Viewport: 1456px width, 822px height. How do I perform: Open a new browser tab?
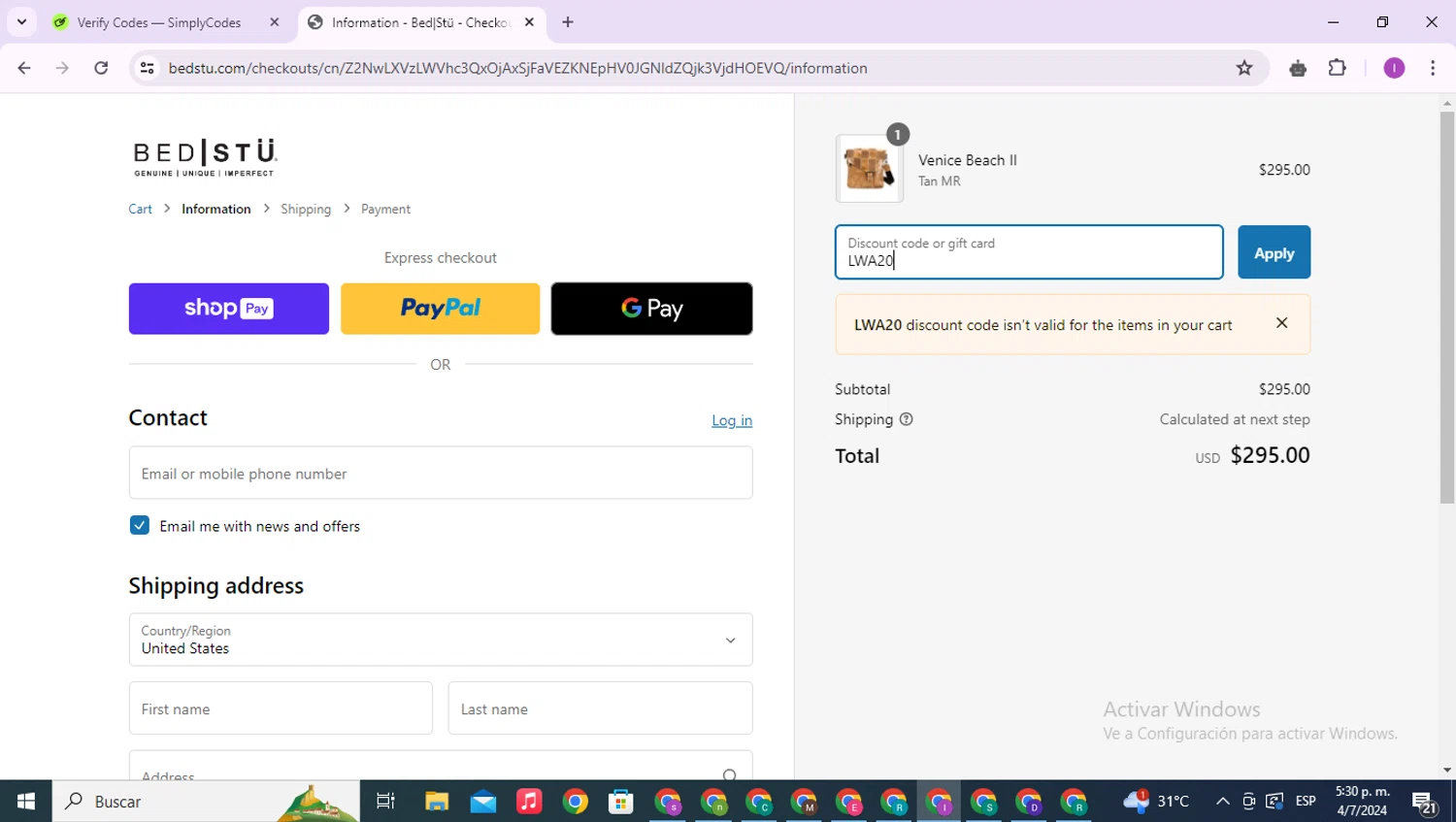(x=568, y=22)
